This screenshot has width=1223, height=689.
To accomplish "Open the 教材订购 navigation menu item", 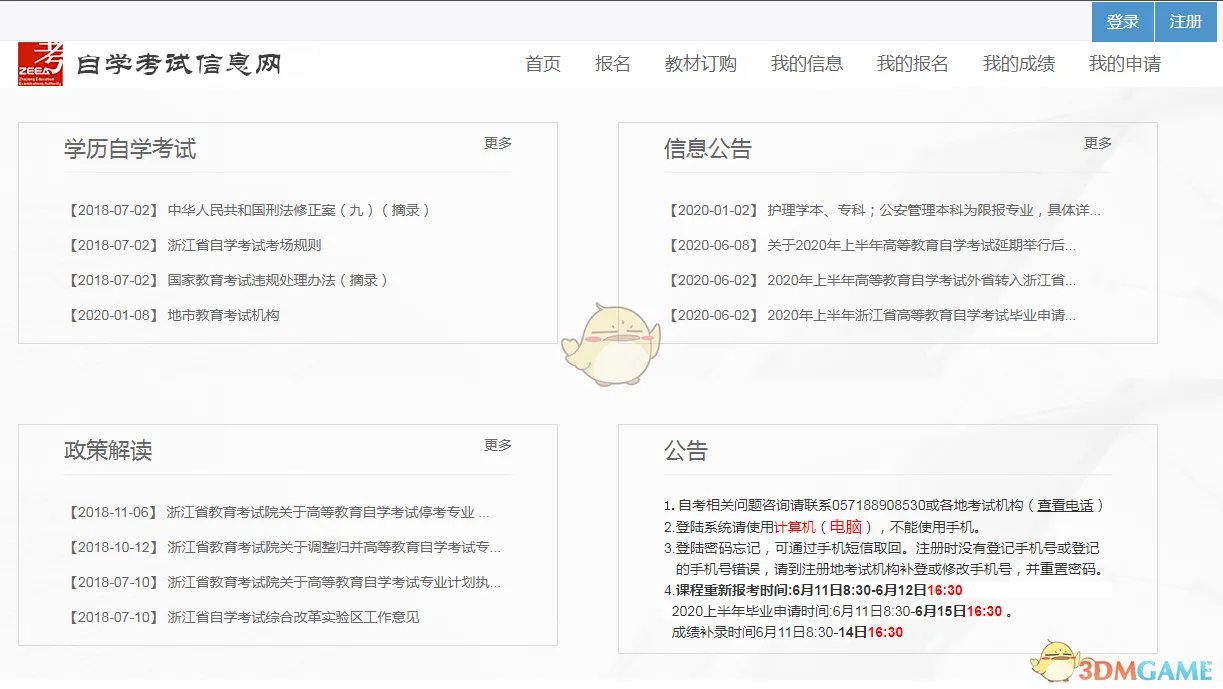I will tap(700, 64).
